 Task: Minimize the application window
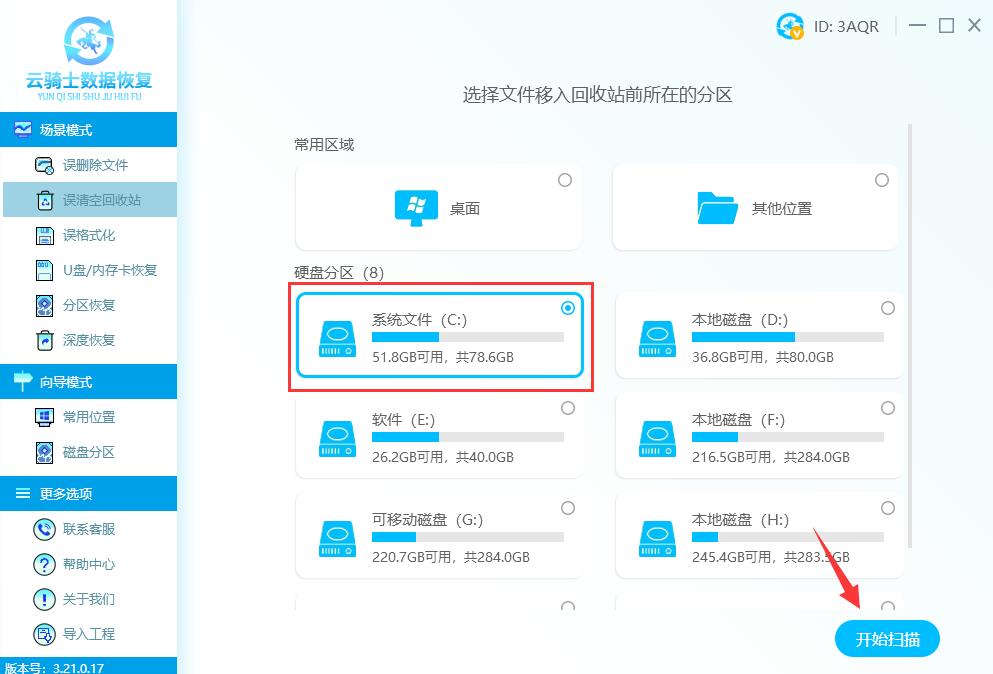click(917, 25)
